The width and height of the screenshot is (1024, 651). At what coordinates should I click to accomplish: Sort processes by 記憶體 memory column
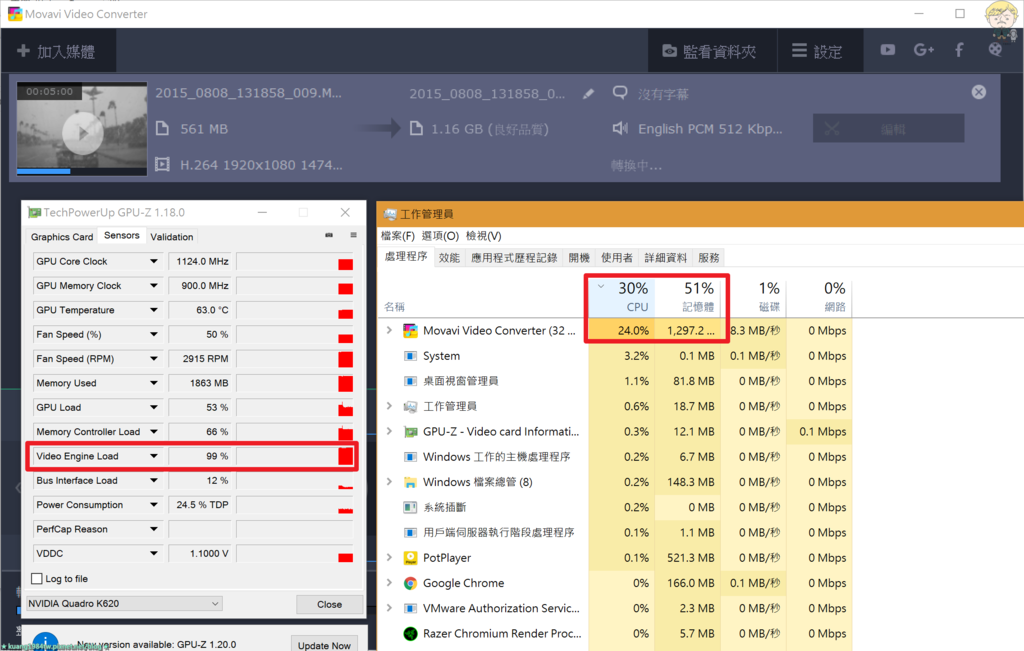(688, 296)
